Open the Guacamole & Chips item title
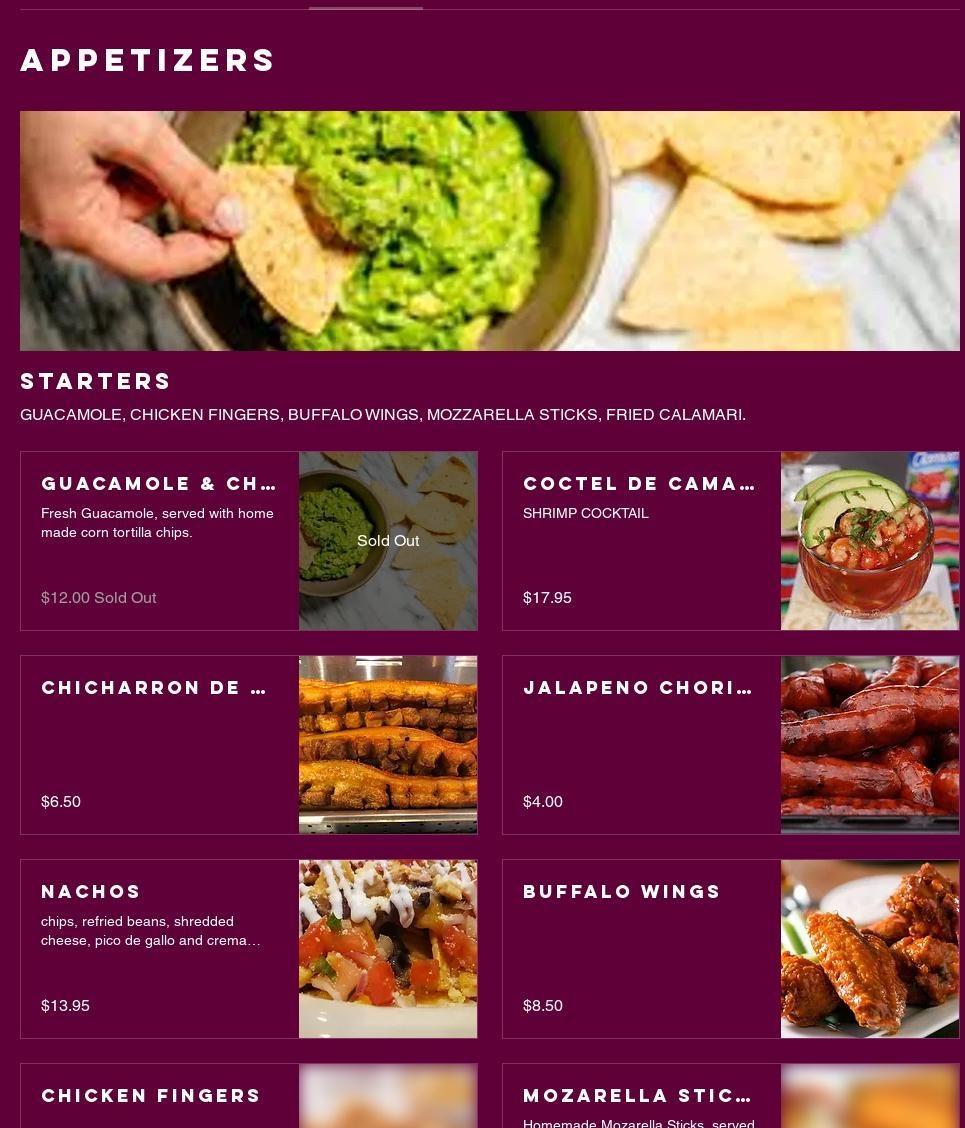The image size is (965, 1128). click(x=158, y=483)
